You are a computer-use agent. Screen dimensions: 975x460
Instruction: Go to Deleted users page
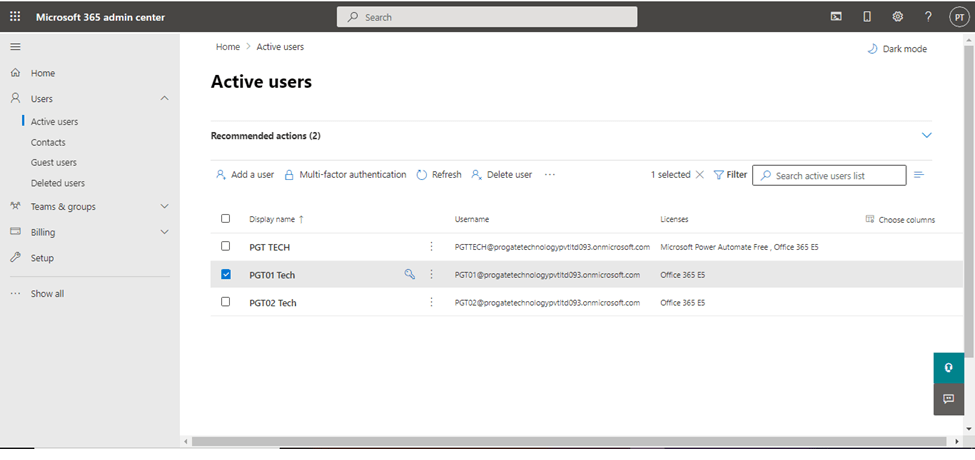click(x=57, y=183)
